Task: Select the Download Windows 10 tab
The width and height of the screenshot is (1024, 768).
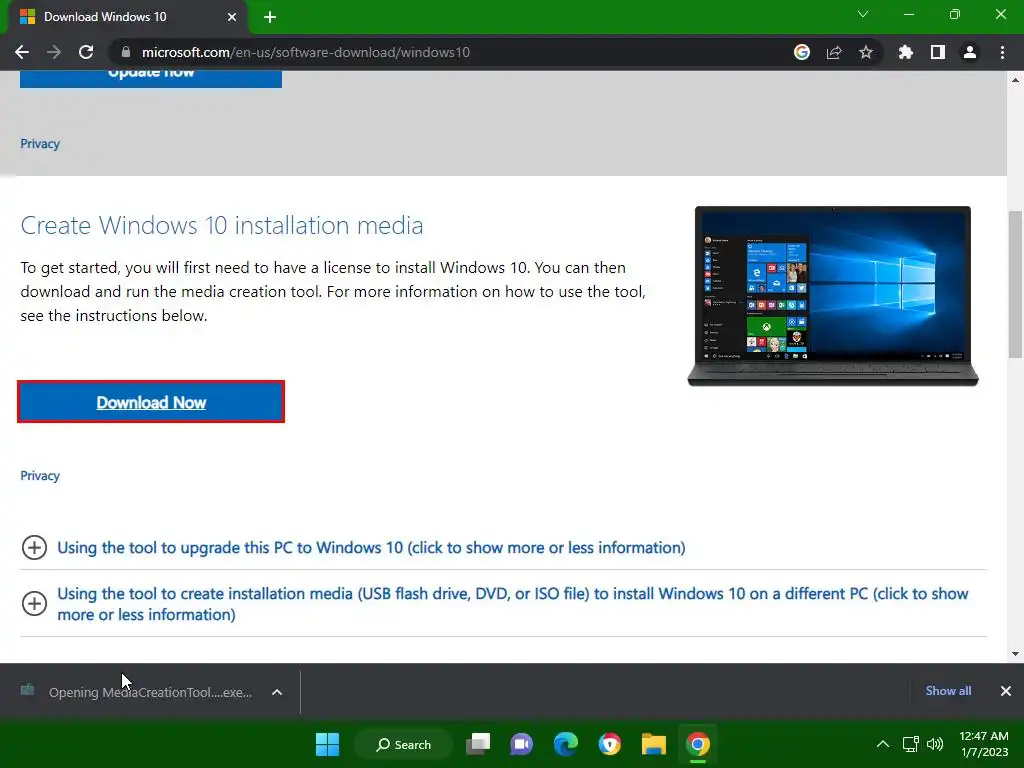Action: (x=127, y=17)
